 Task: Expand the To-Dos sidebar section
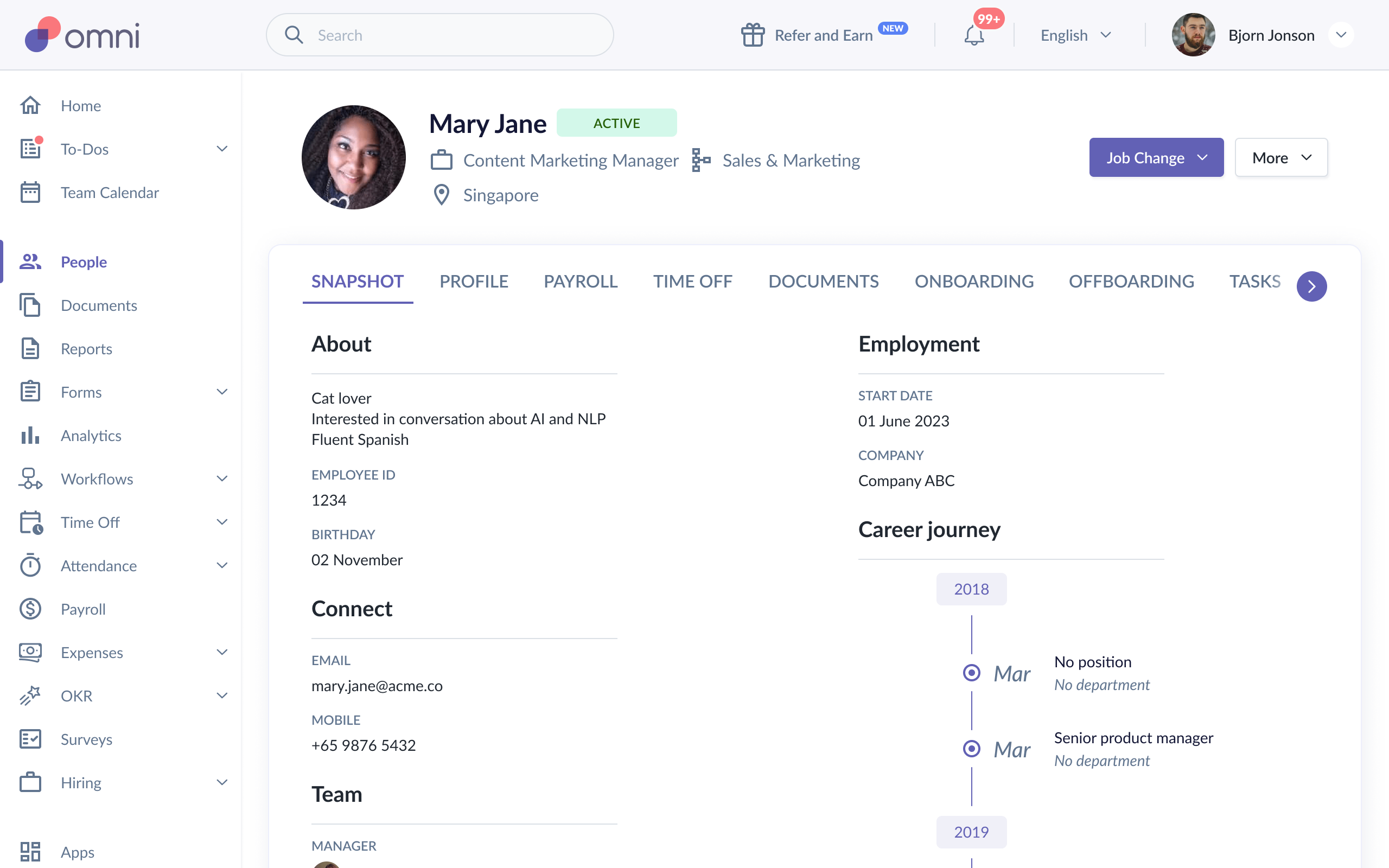pos(221,149)
